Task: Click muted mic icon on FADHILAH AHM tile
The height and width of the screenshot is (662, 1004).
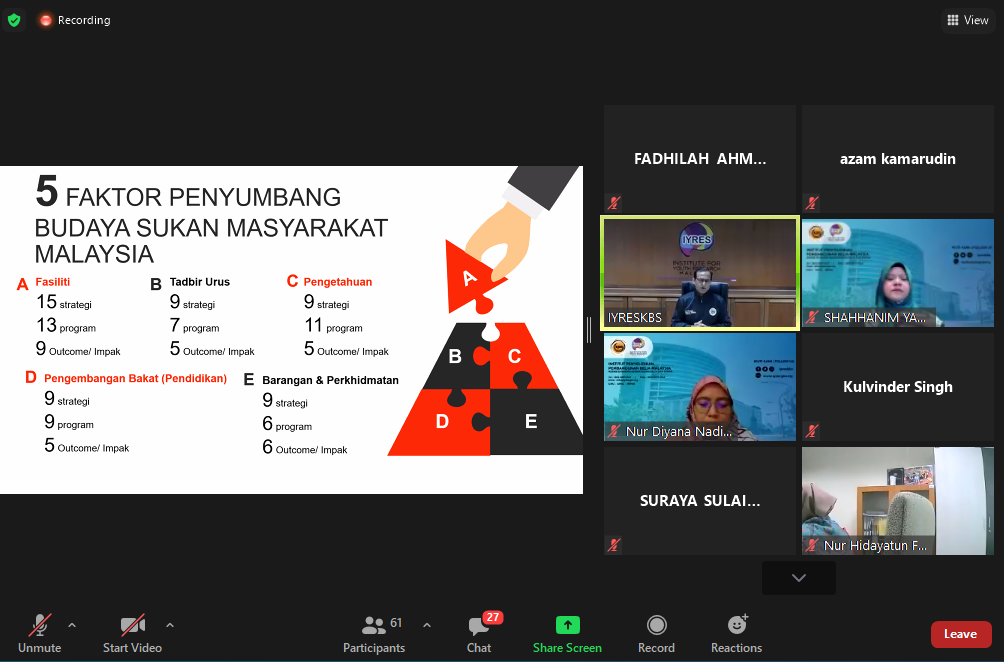Action: point(614,203)
